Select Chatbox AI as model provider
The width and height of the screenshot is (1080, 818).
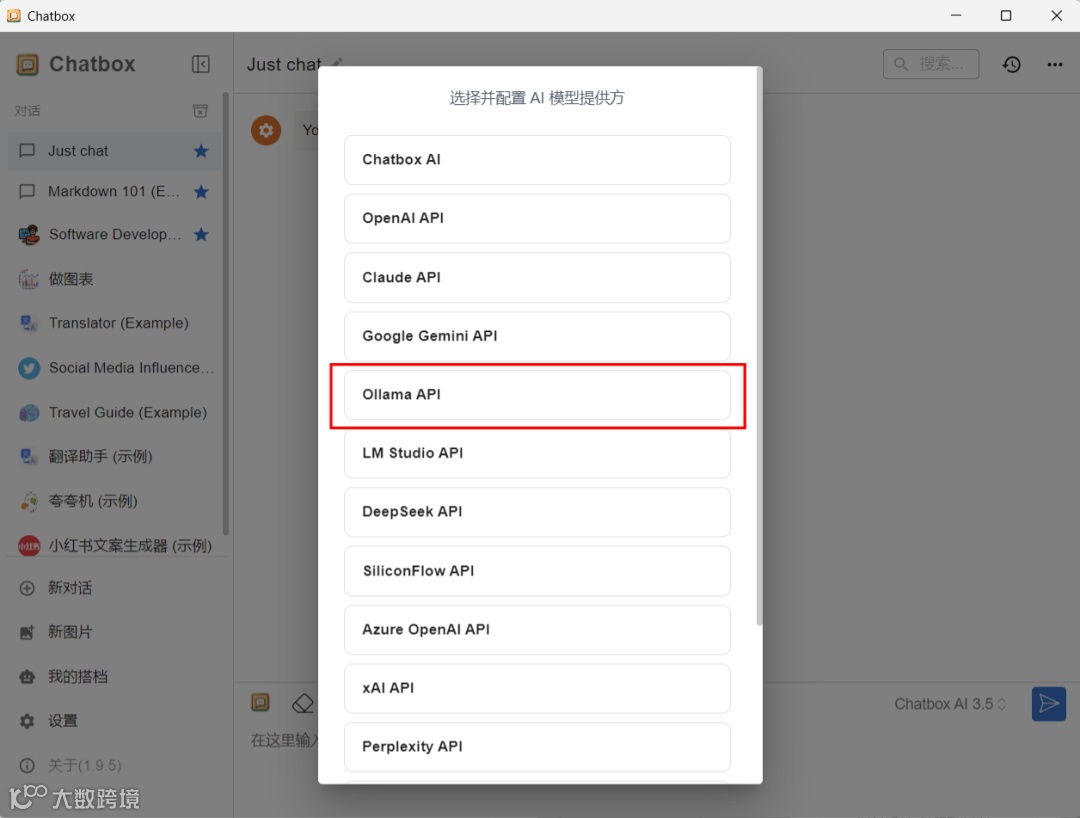(537, 160)
